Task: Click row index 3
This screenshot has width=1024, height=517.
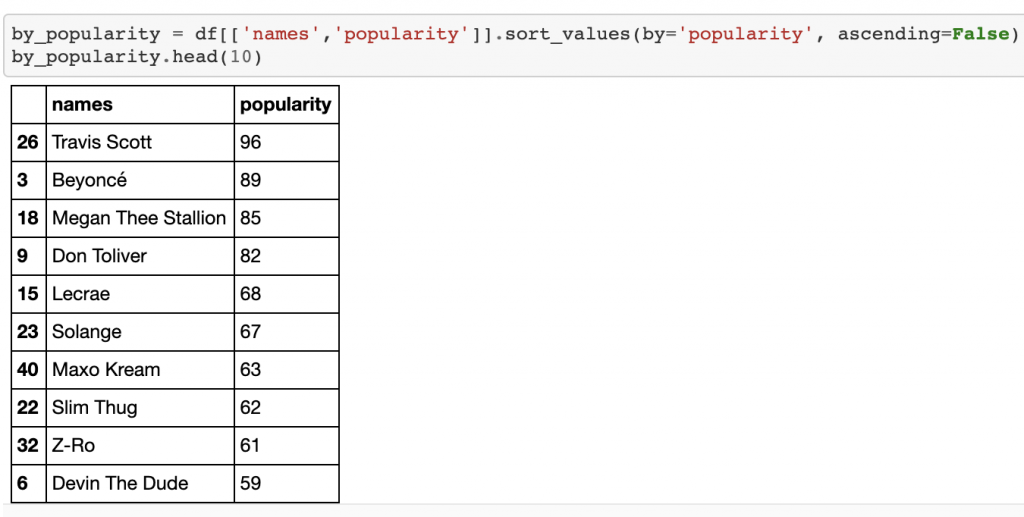Action: [29, 180]
